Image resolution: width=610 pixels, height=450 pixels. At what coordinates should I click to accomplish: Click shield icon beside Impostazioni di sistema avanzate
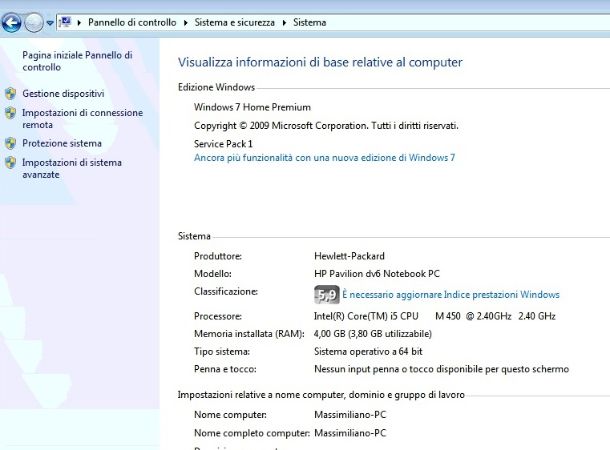pos(11,162)
